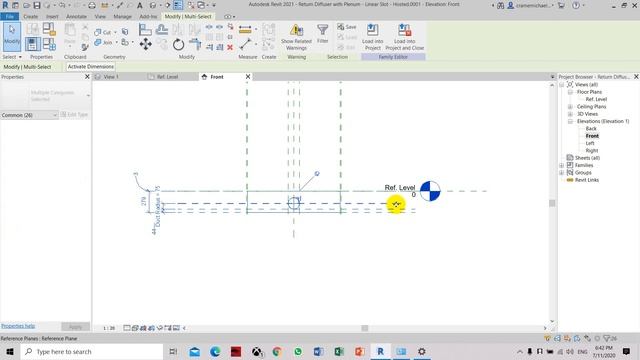Expand the Ceiling Plans node
The height and width of the screenshot is (360, 640).
570,107
